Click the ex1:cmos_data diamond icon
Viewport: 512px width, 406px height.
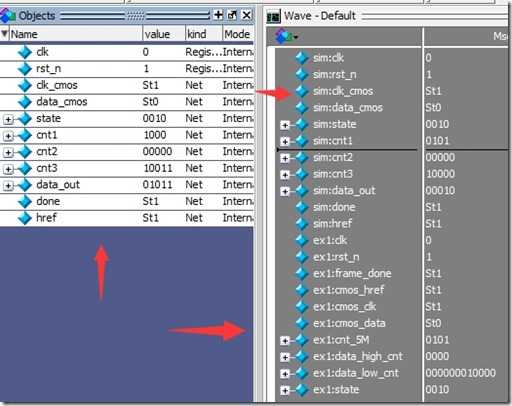302,323
